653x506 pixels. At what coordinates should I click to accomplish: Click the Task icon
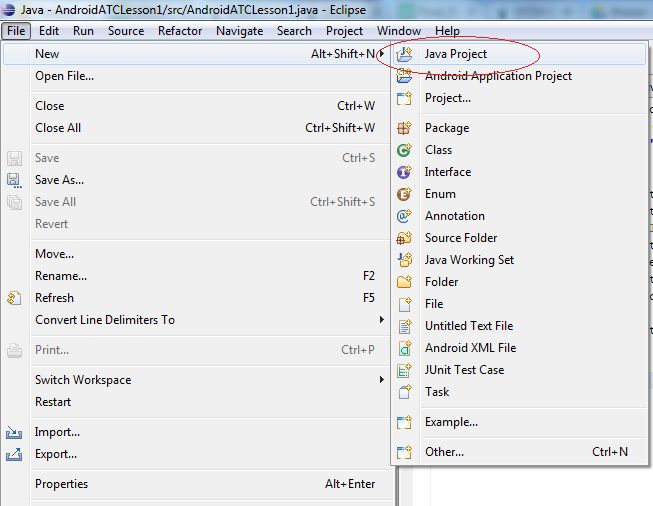tap(404, 392)
